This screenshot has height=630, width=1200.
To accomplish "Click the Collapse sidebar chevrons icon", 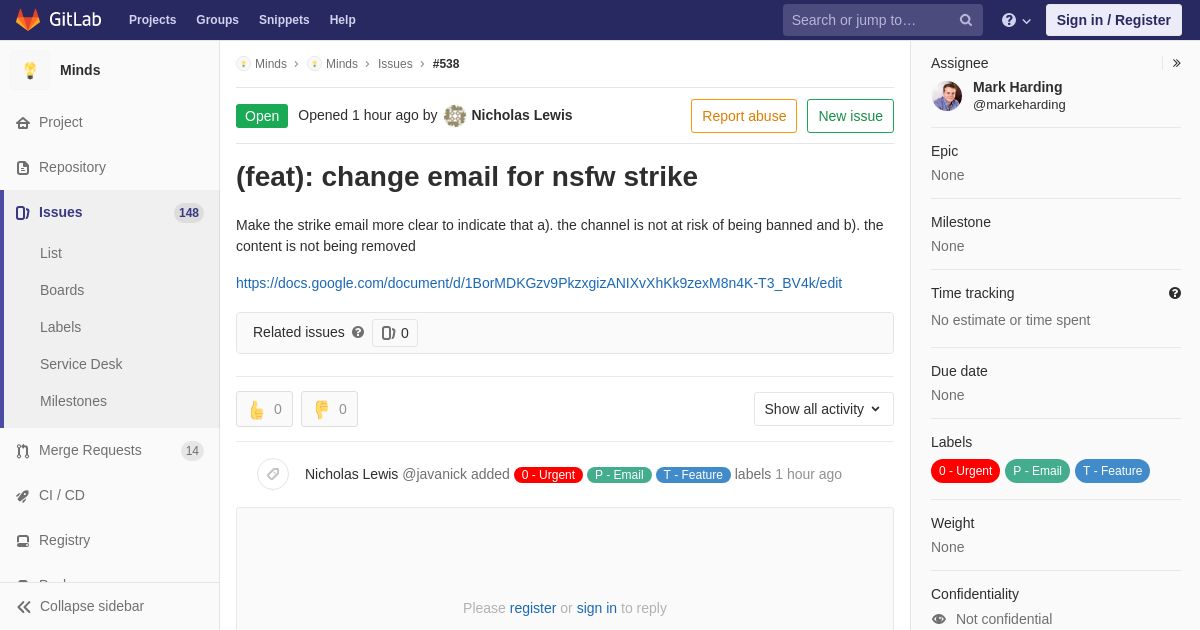I will (24, 607).
